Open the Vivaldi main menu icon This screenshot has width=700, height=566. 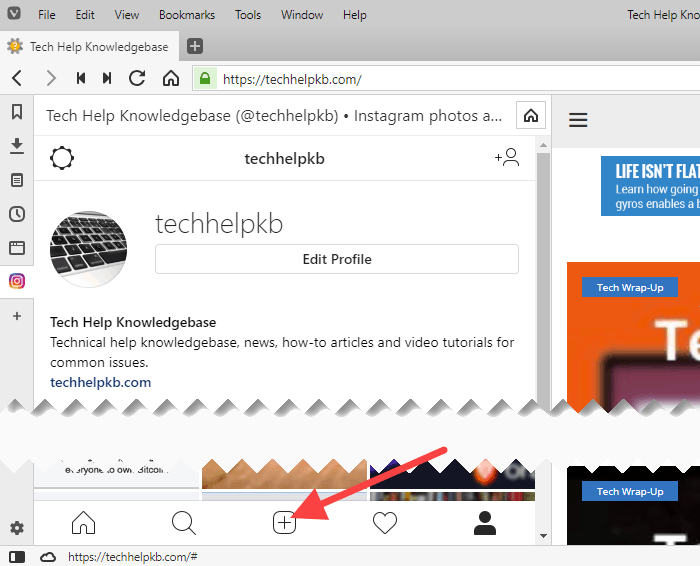pyautogui.click(x=14, y=13)
